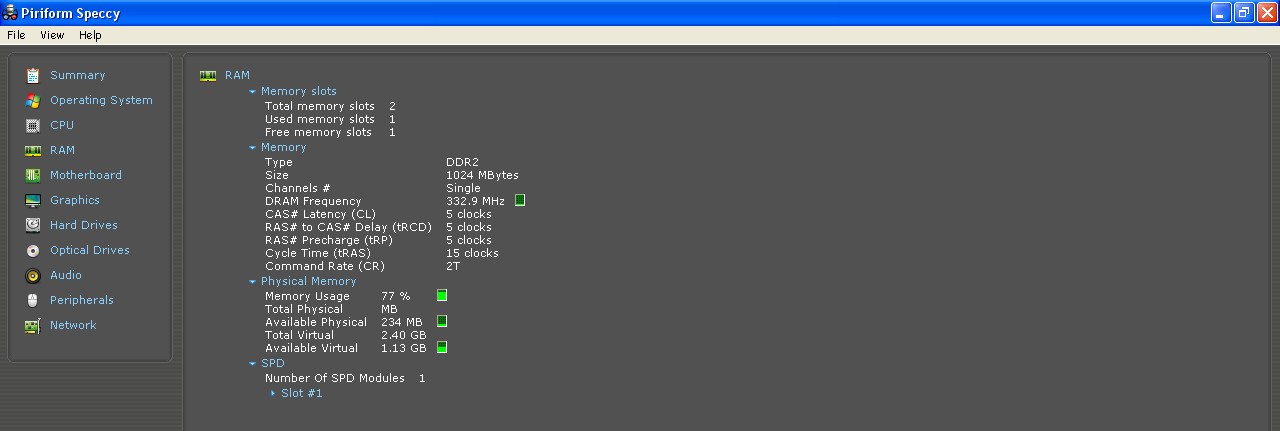Open the Peripherals section
This screenshot has height=431, width=1280.
(x=82, y=300)
